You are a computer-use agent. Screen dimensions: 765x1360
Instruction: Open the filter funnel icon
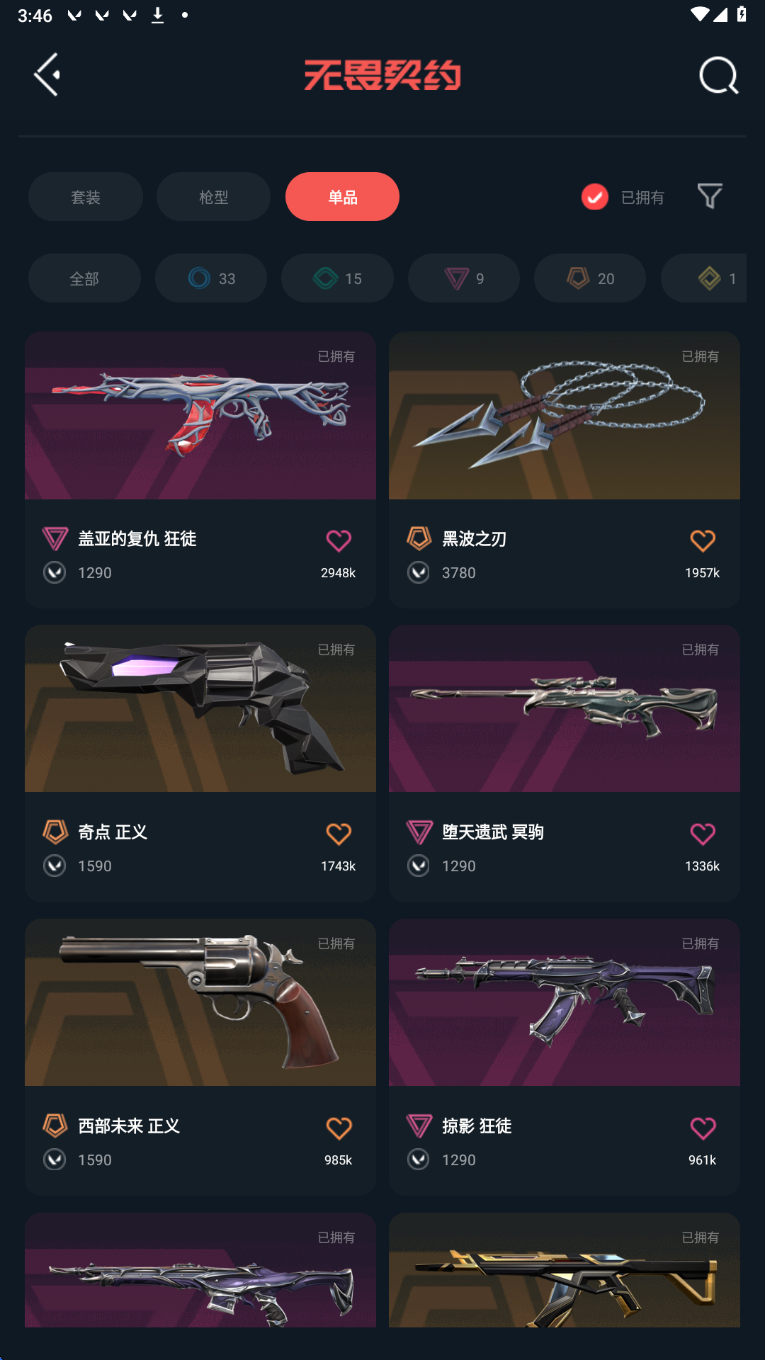[710, 196]
